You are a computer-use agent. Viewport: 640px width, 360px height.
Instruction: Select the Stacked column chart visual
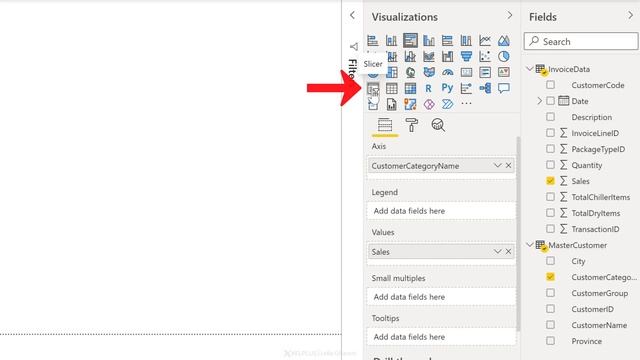(x=391, y=40)
